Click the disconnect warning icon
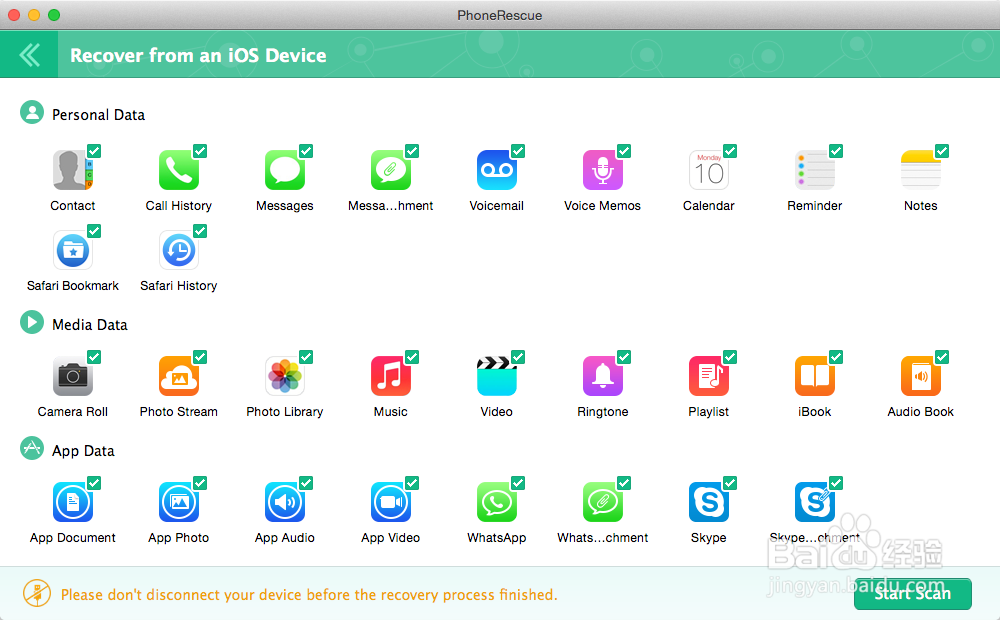Image resolution: width=1000 pixels, height=620 pixels. pyautogui.click(x=37, y=593)
